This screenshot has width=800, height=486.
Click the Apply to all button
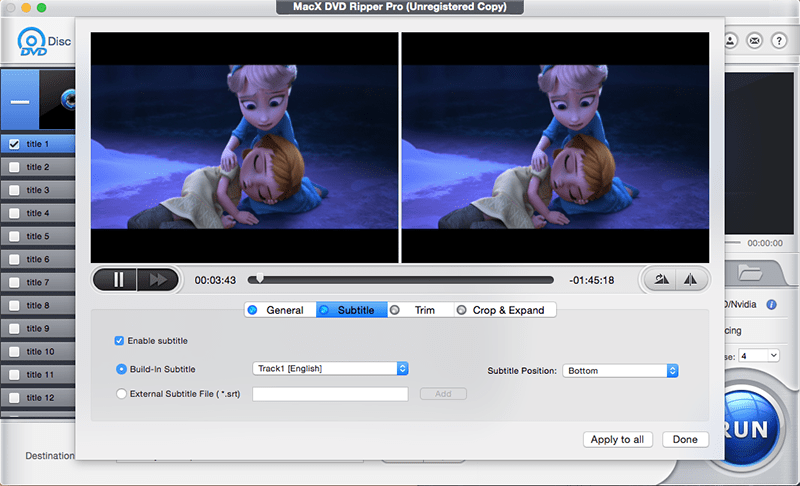617,440
